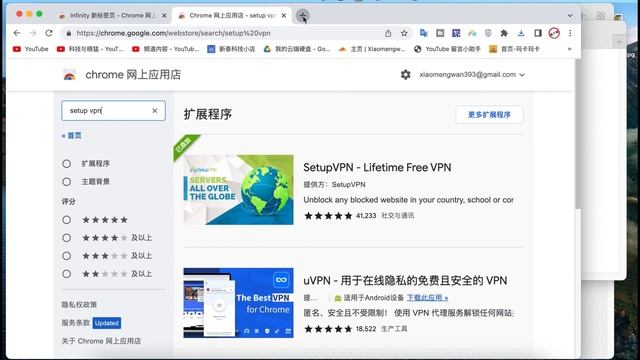
Task: Close the Chrome Web Store tab
Action: [284, 16]
